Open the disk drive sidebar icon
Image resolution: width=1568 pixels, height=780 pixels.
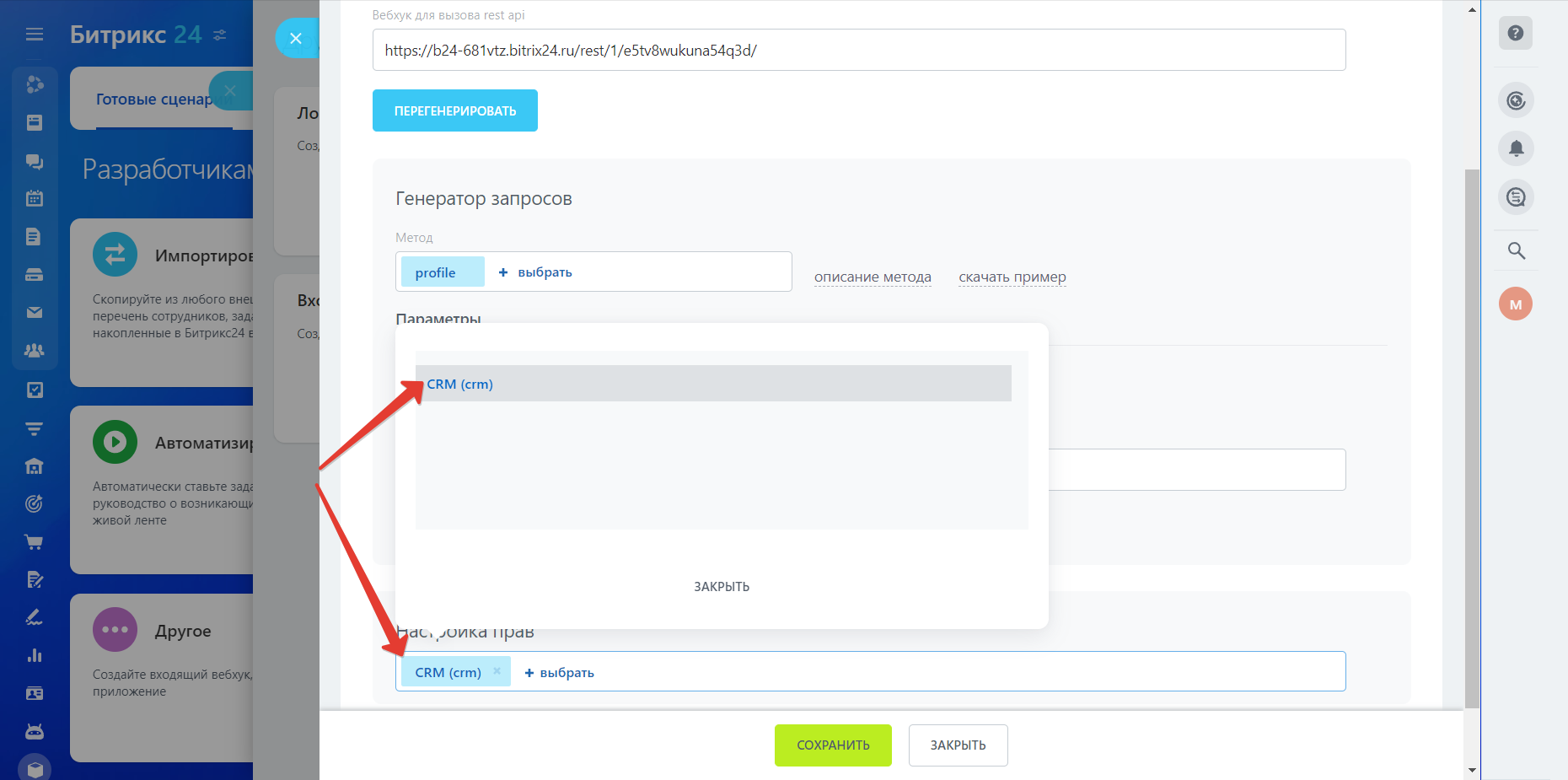tap(35, 275)
